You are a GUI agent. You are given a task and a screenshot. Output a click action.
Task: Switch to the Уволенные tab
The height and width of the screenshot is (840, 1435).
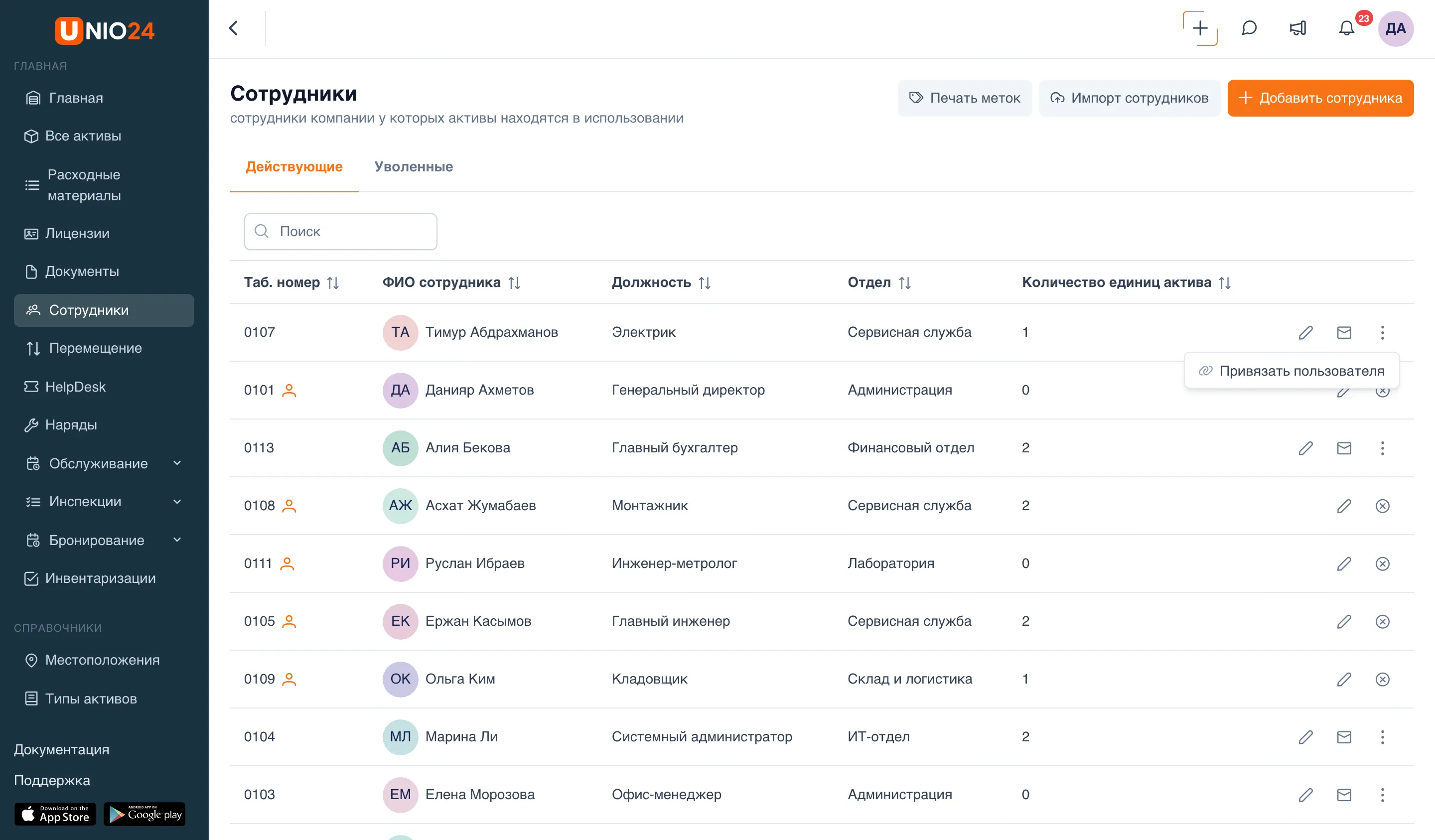click(x=414, y=167)
